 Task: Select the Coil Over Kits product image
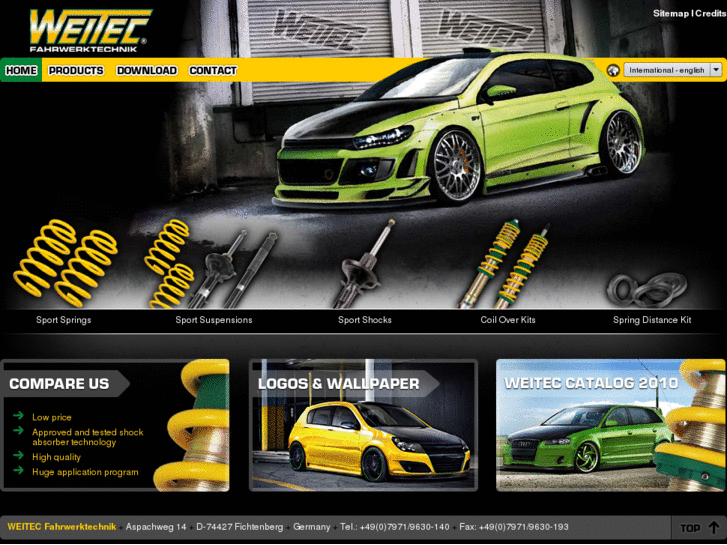click(x=505, y=263)
